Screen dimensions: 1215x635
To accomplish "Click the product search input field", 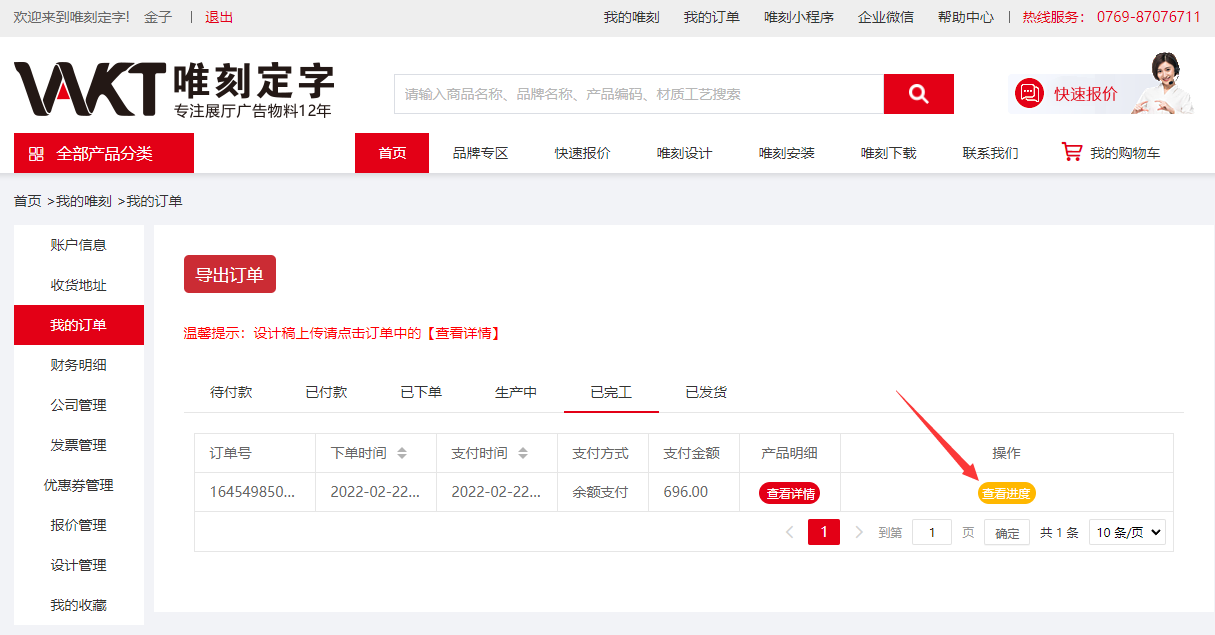I will [639, 94].
